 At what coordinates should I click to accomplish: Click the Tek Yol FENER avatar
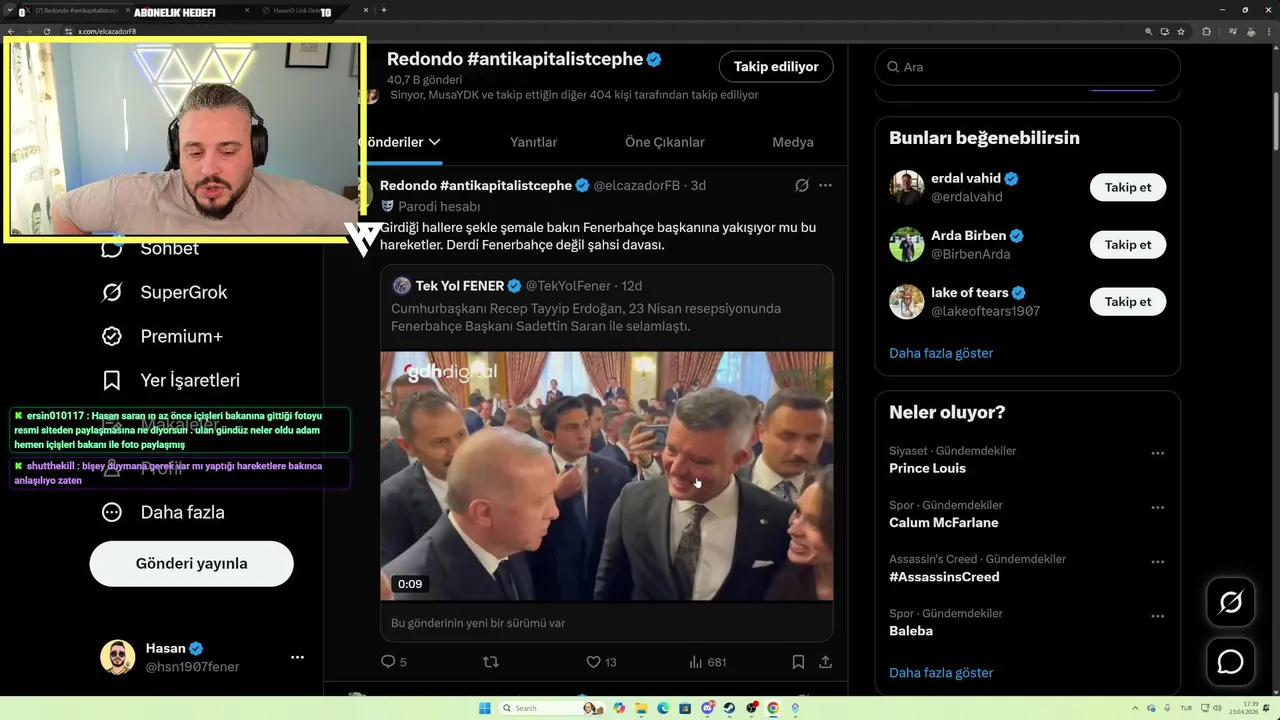[402, 286]
